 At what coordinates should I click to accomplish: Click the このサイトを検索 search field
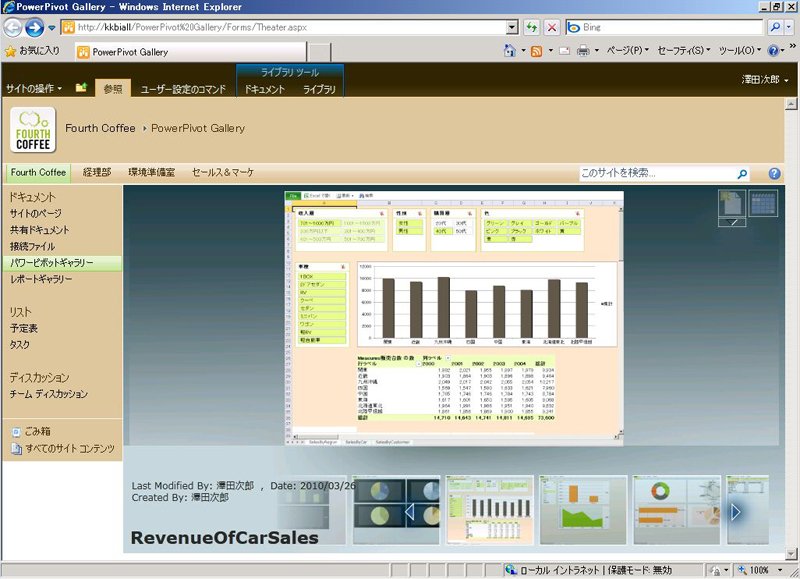[656, 173]
